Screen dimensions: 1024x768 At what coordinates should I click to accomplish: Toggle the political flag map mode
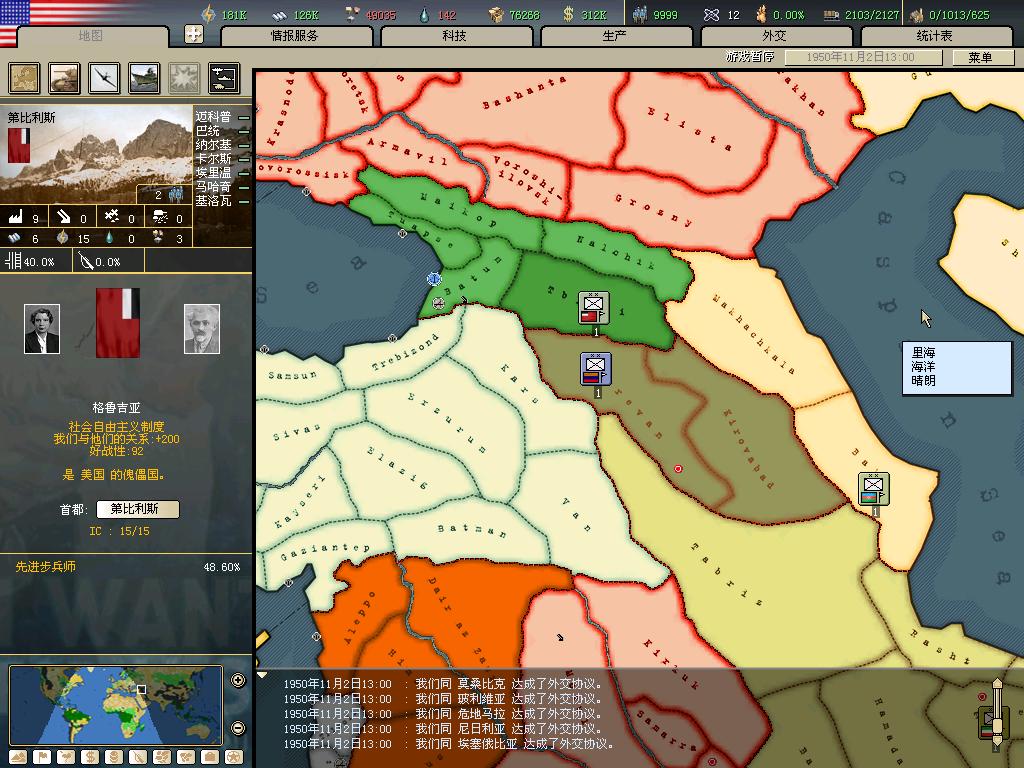pyautogui.click(x=42, y=757)
